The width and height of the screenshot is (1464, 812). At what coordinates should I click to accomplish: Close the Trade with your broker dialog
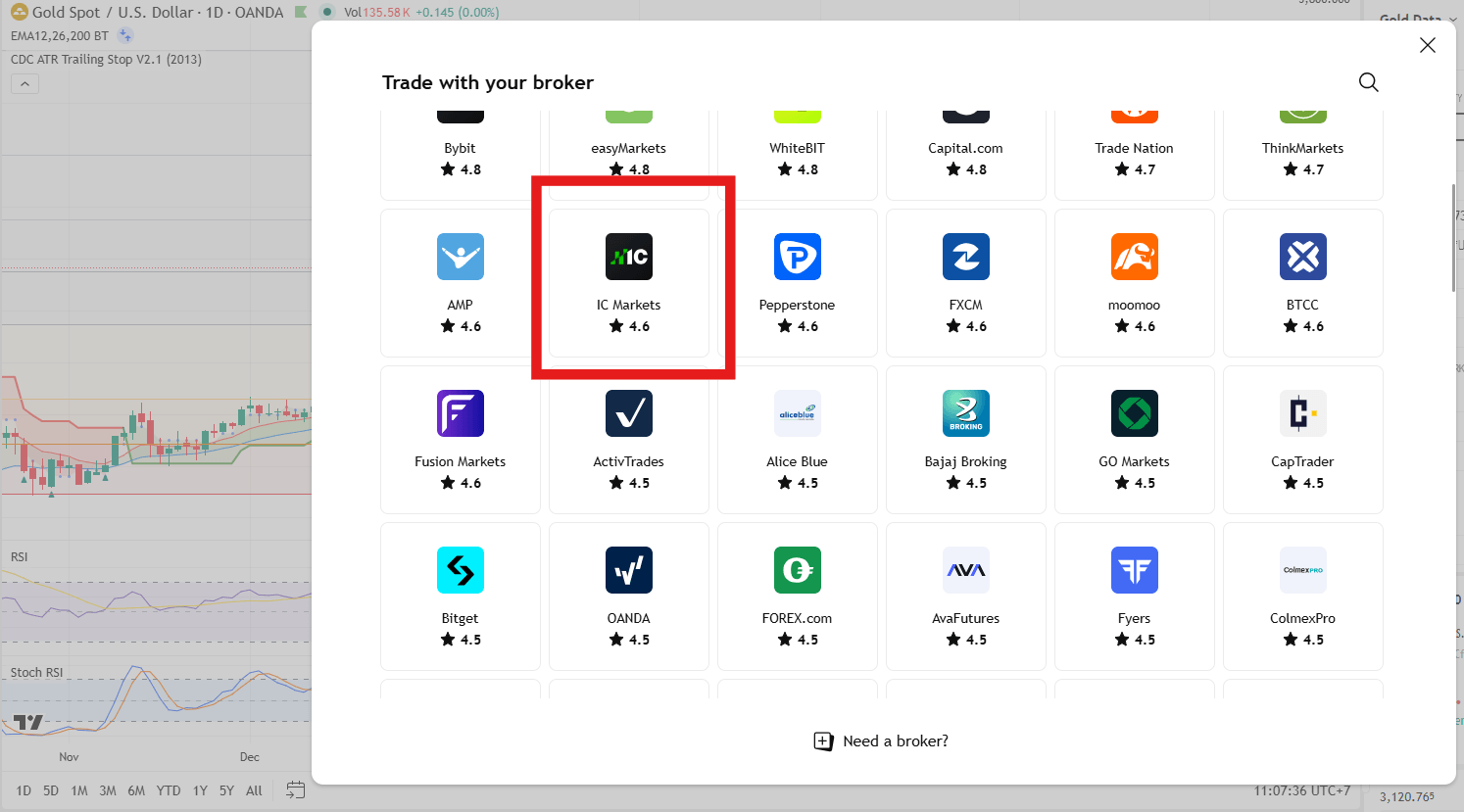[x=1427, y=45]
